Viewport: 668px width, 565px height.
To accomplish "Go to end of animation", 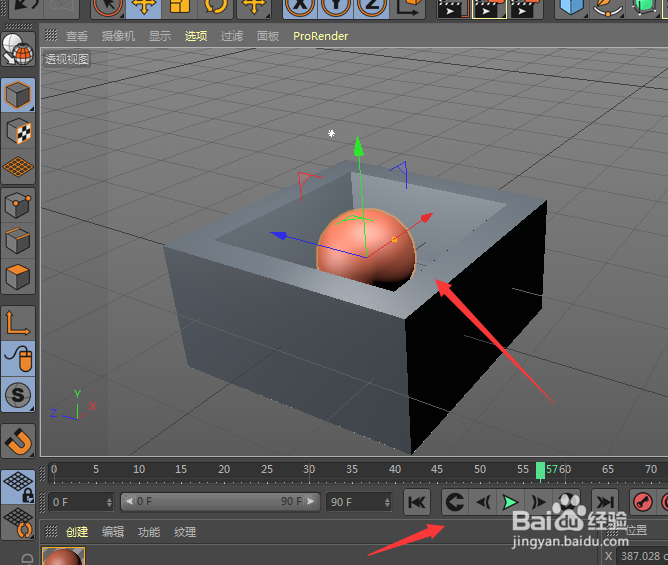I will point(605,502).
